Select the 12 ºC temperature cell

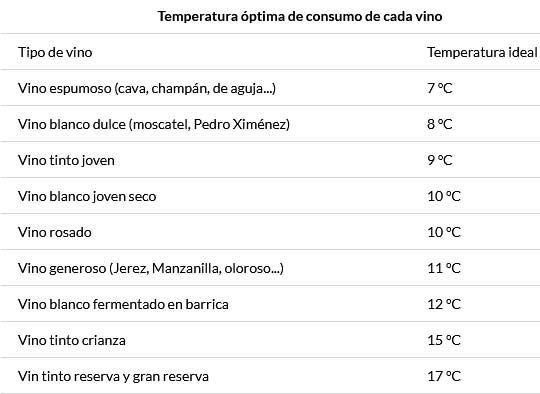[x=444, y=304]
